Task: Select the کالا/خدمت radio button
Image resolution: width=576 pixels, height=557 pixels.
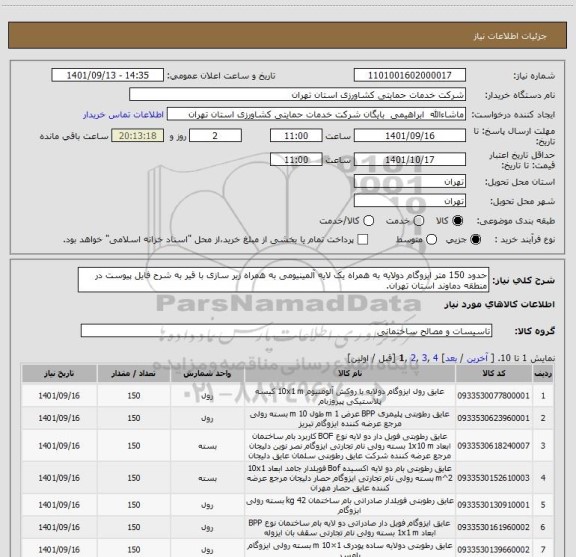Action: [368, 221]
